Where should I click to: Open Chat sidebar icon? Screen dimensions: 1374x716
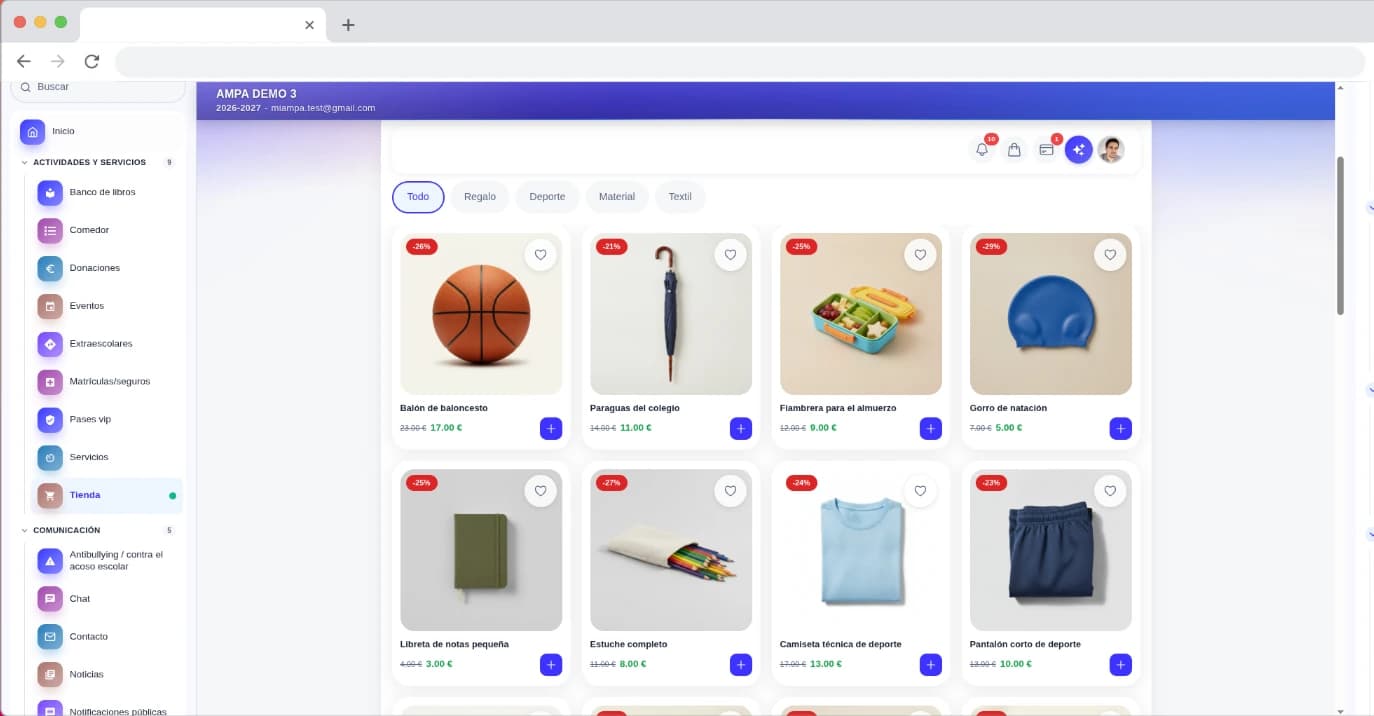click(x=50, y=599)
